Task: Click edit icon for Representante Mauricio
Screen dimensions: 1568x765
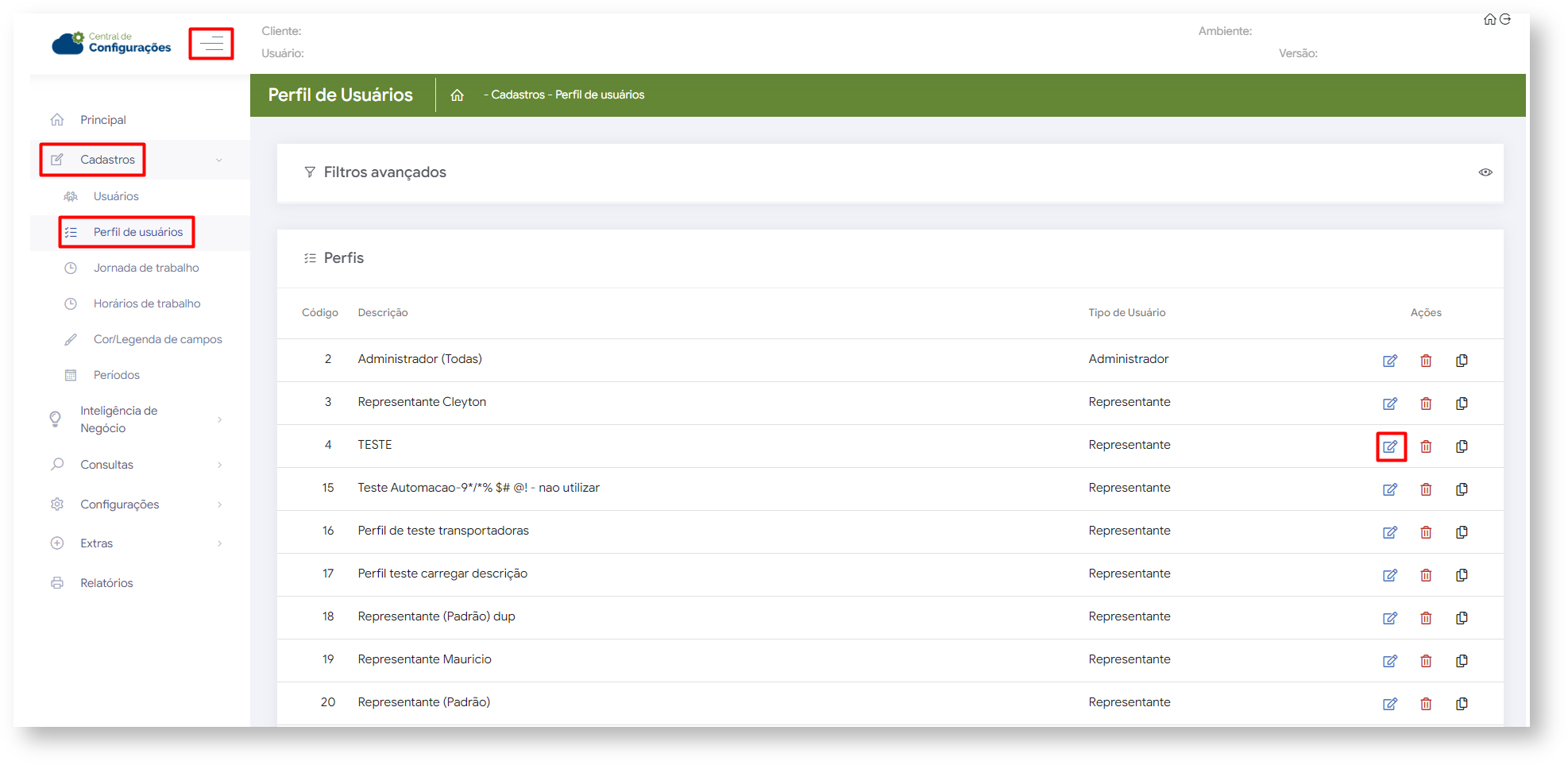Action: (1389, 661)
